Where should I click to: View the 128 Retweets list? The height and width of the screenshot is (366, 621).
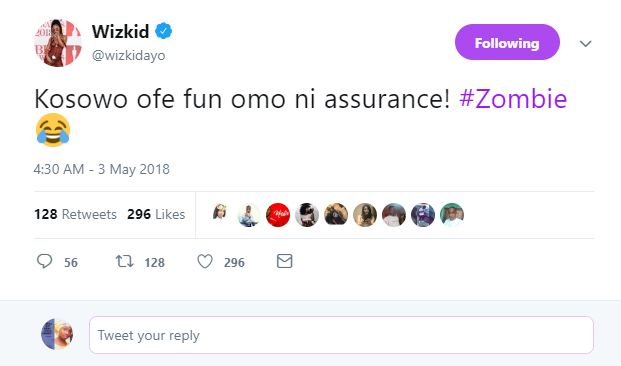point(75,214)
